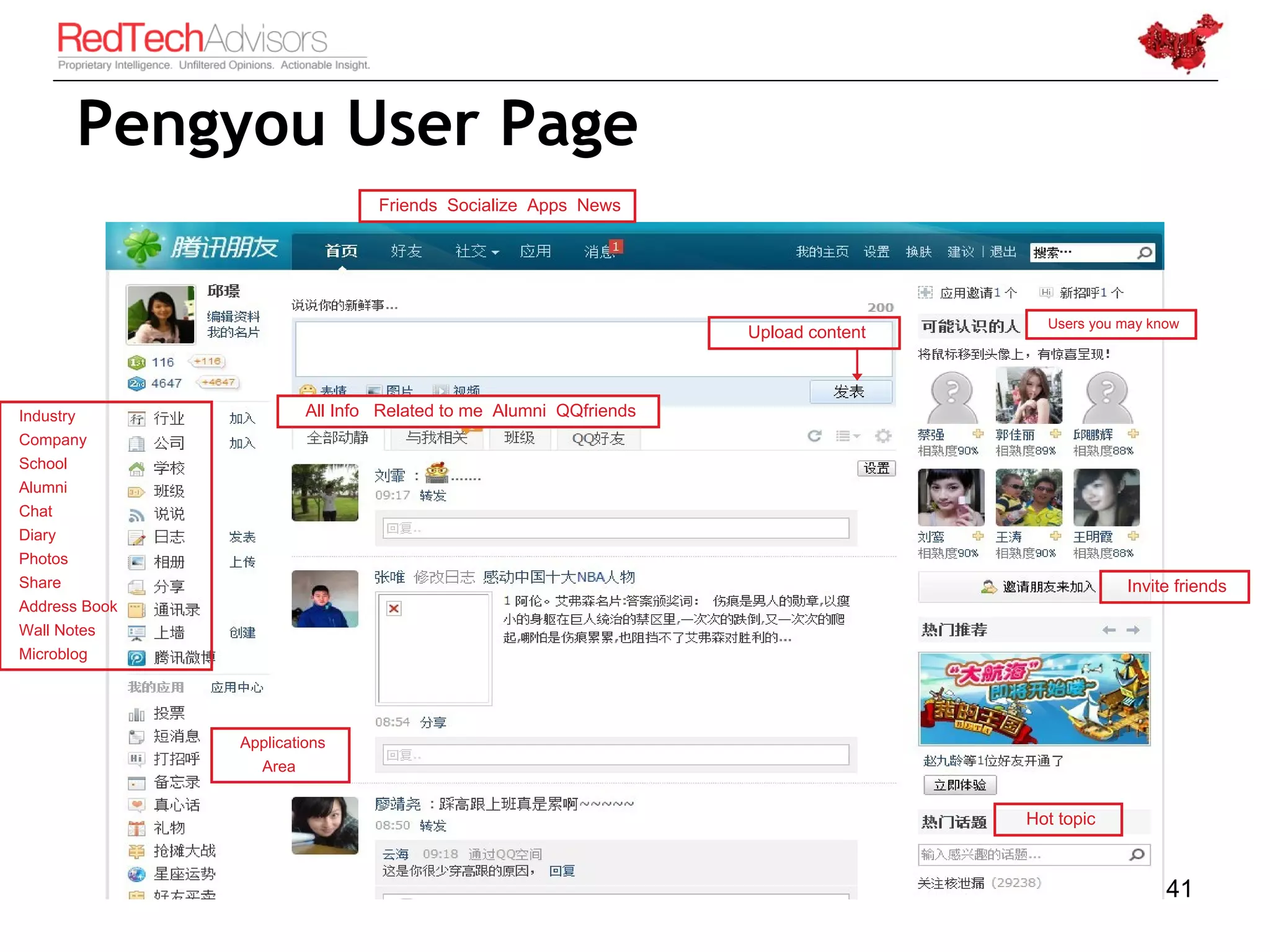Switch to 与我相关 related to me tab
The image size is (1270, 952).
436,438
